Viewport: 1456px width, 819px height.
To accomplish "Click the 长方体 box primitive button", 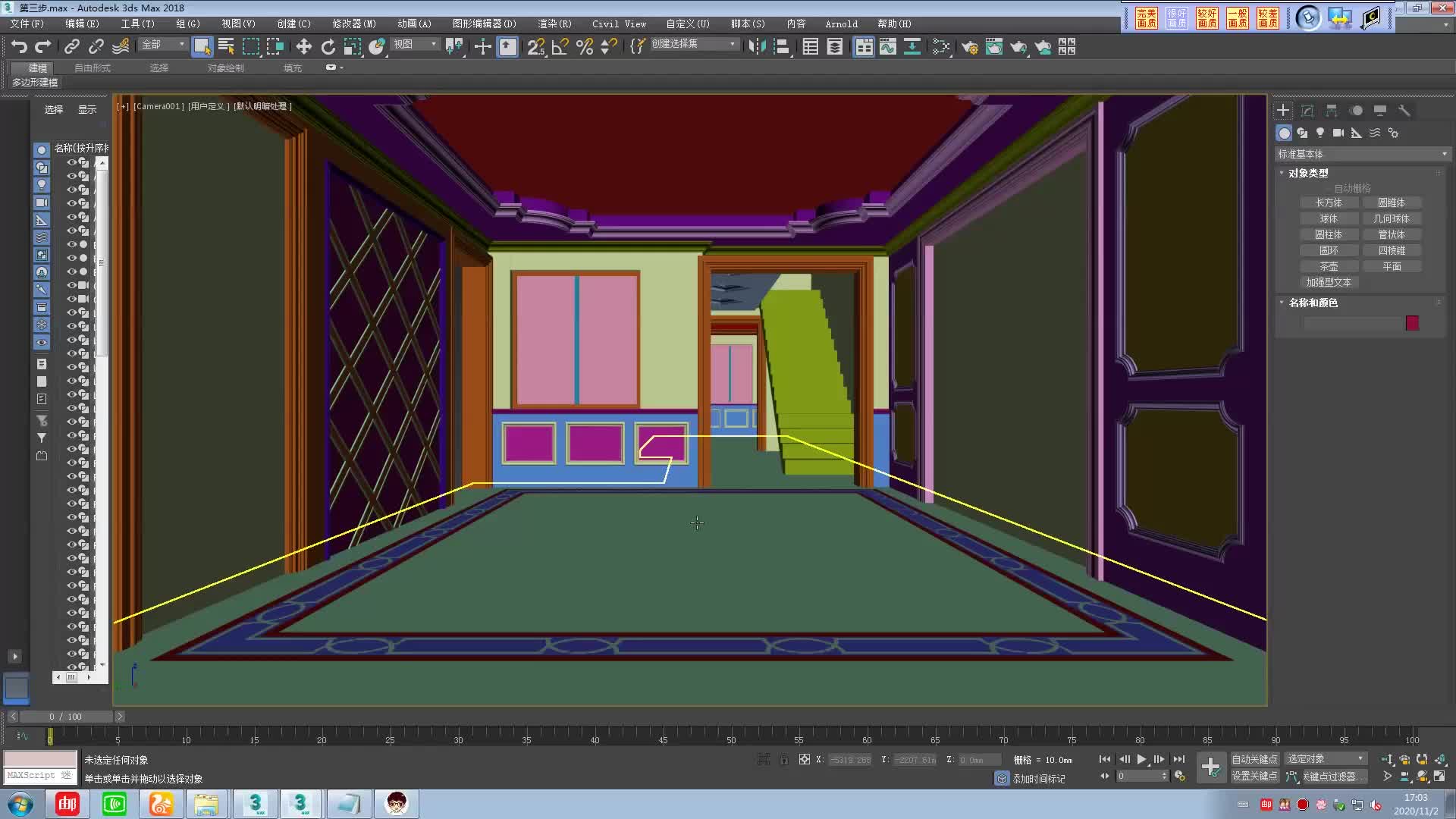I will (x=1329, y=202).
